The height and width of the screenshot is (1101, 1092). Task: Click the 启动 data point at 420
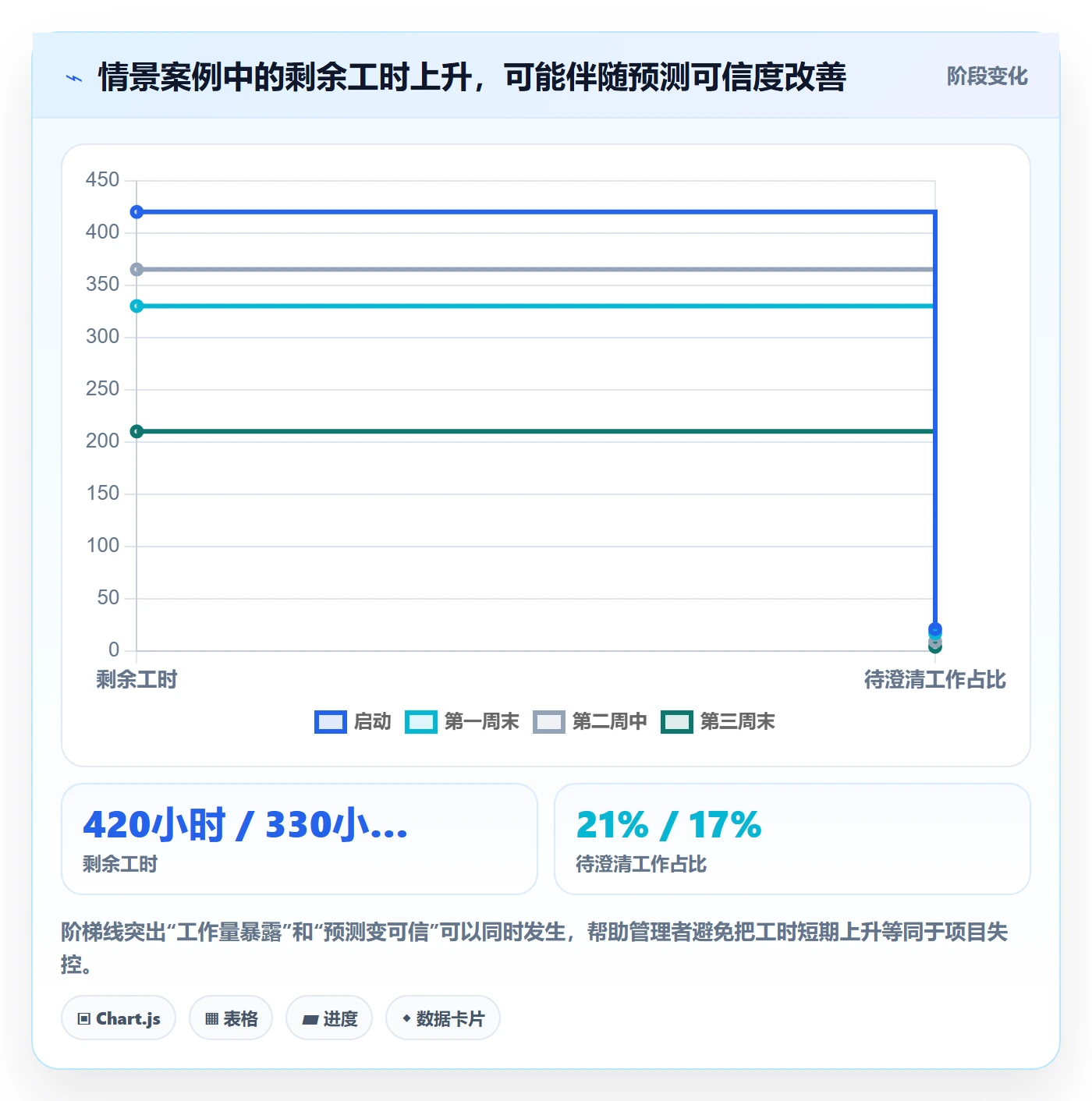coord(136,212)
